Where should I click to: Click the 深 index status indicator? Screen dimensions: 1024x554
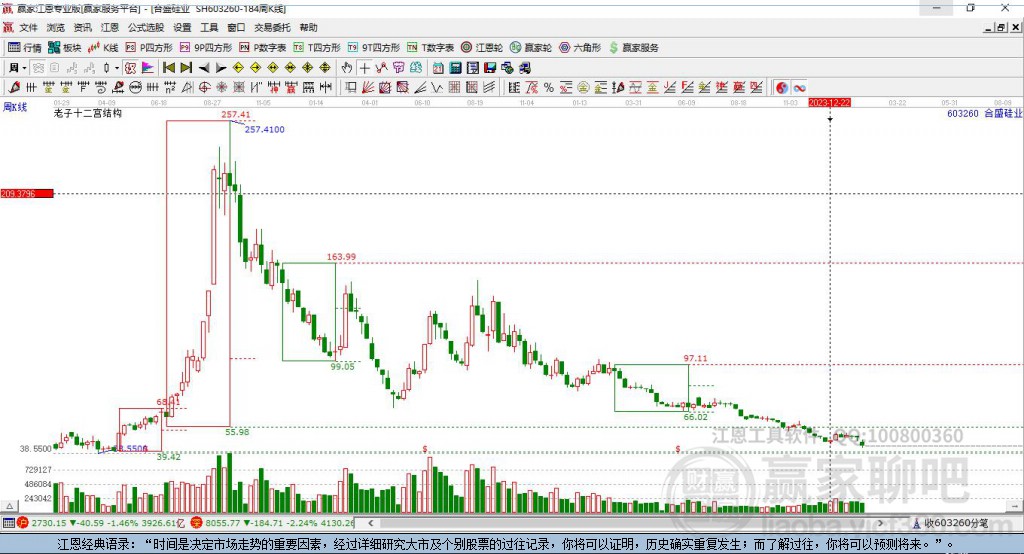click(x=197, y=523)
